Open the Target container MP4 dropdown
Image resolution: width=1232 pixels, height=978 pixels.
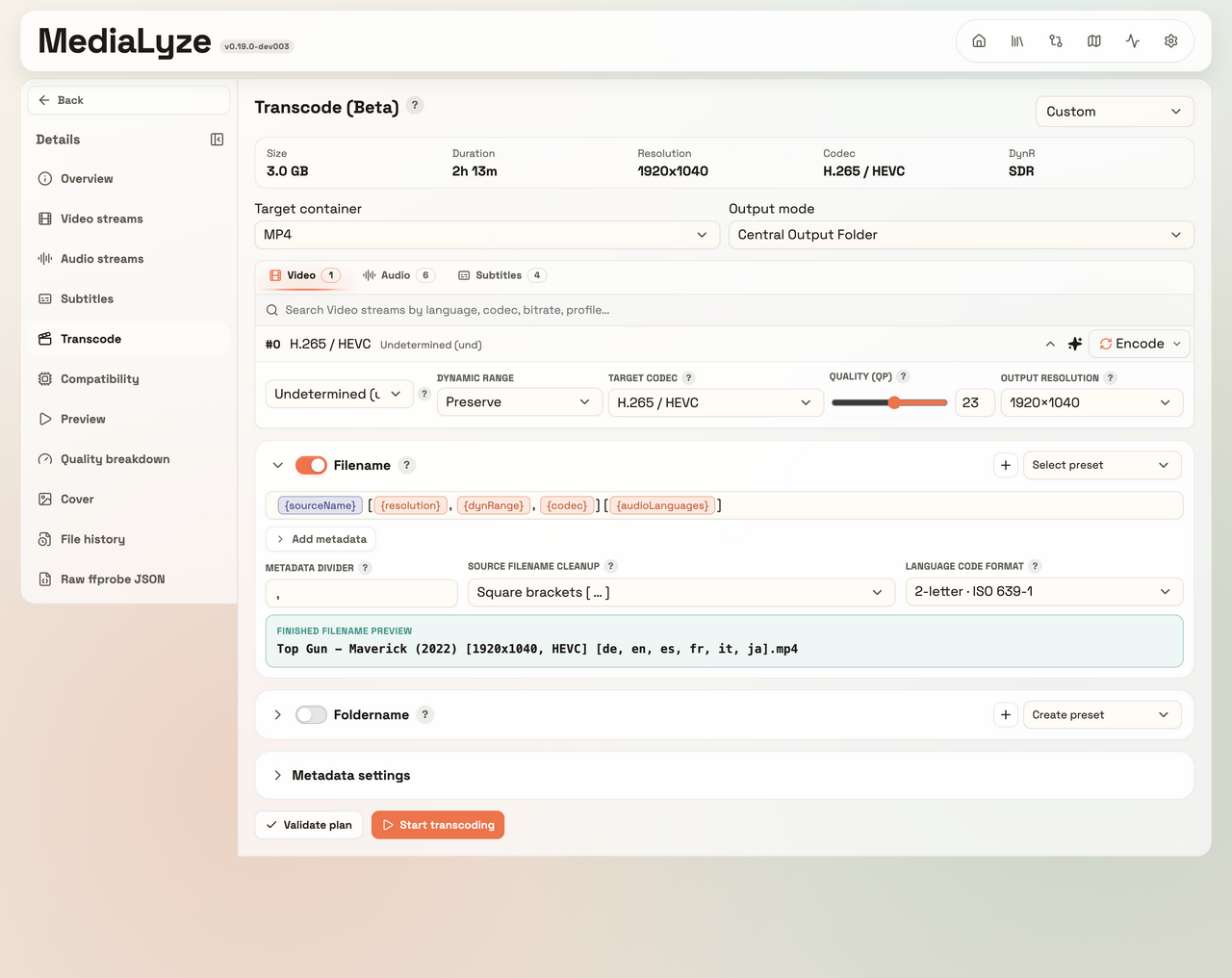click(487, 235)
